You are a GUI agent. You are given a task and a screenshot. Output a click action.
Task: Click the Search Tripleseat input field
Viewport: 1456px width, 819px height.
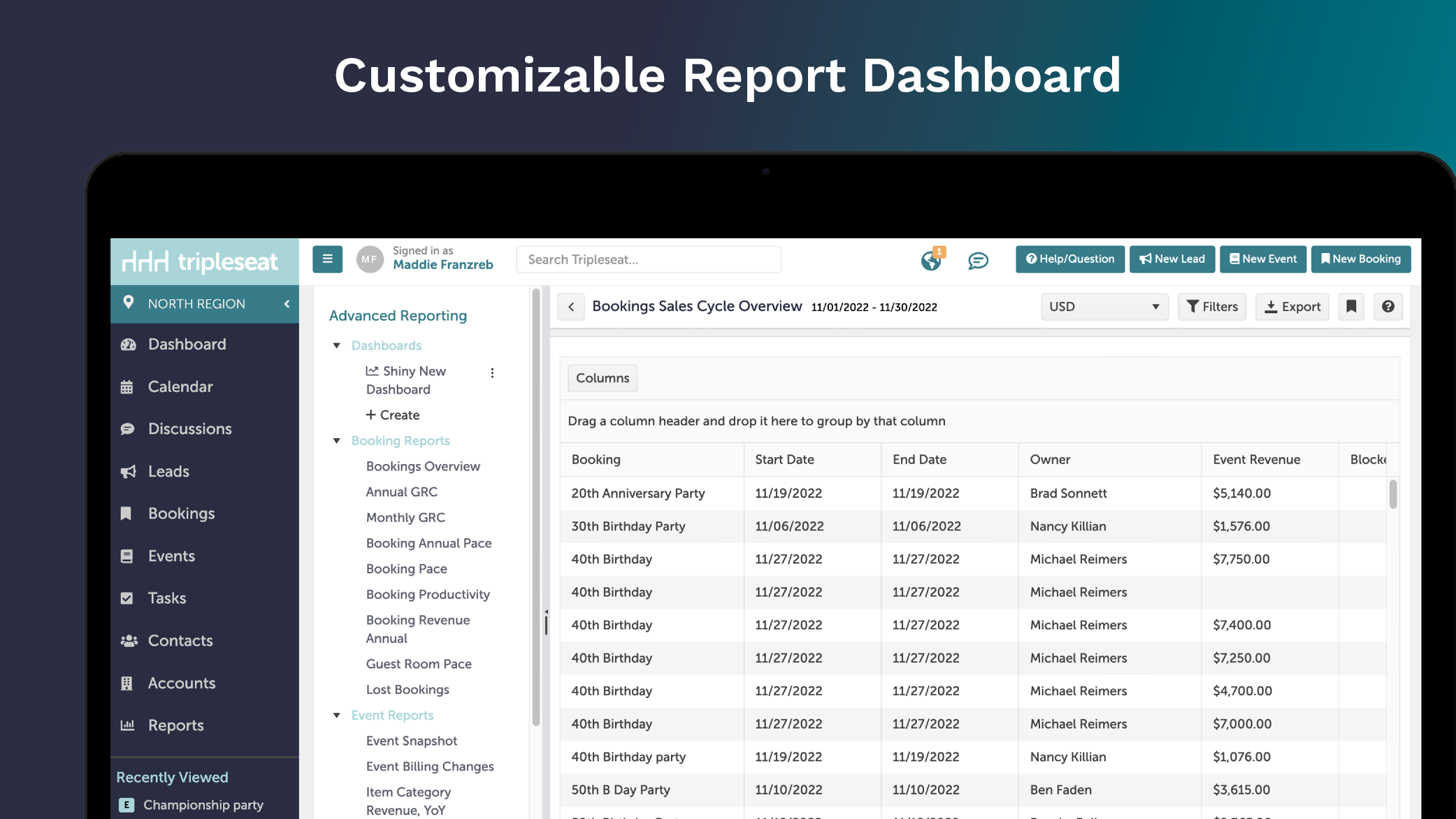648,259
